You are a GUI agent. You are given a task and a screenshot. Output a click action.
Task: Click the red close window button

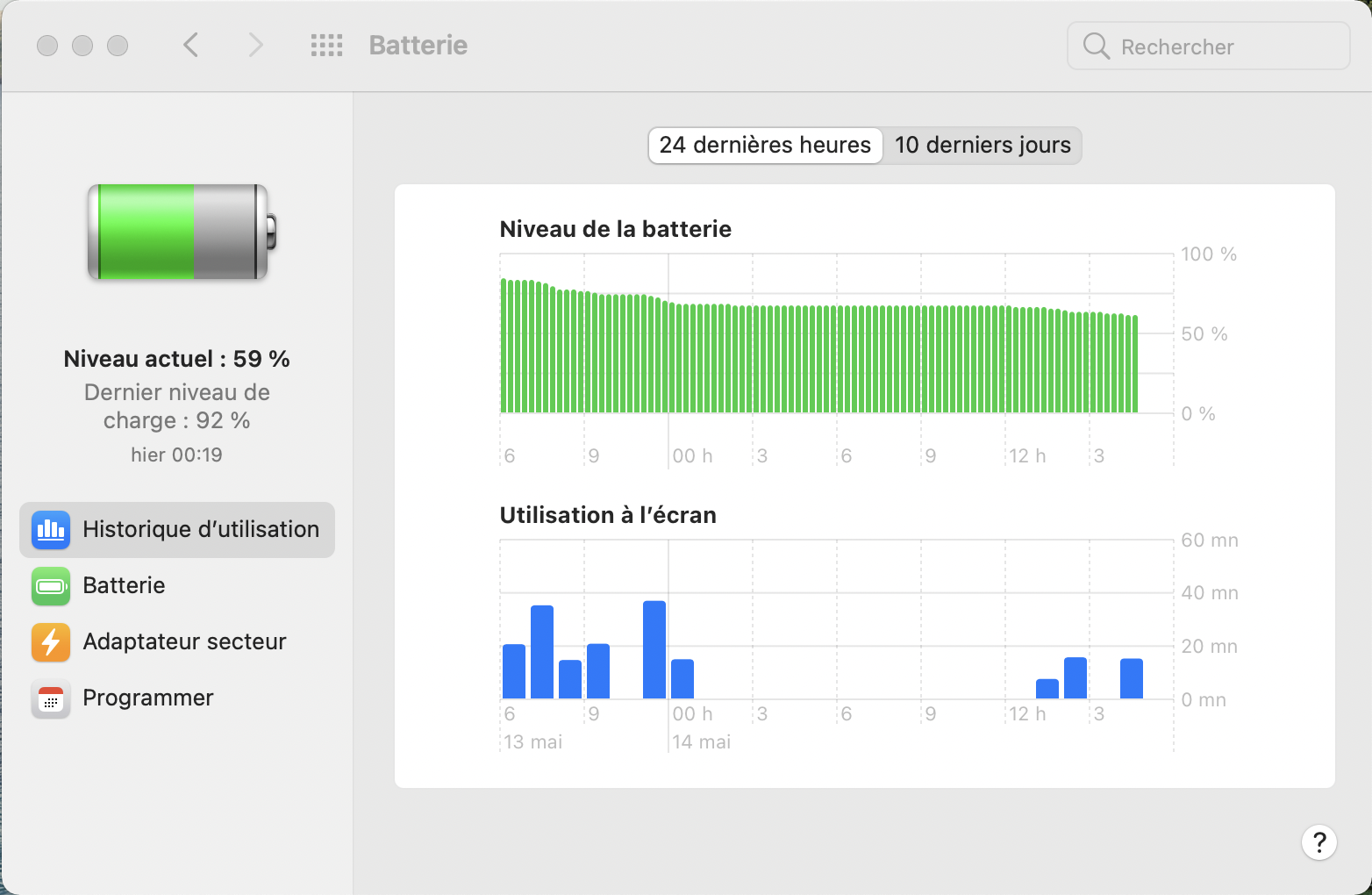pos(47,46)
